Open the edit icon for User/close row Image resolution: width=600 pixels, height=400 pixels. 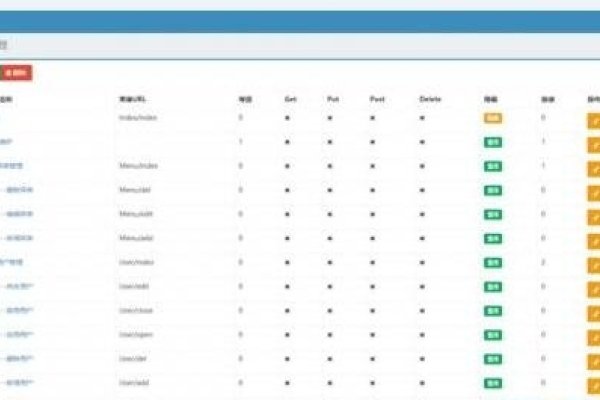click(593, 310)
